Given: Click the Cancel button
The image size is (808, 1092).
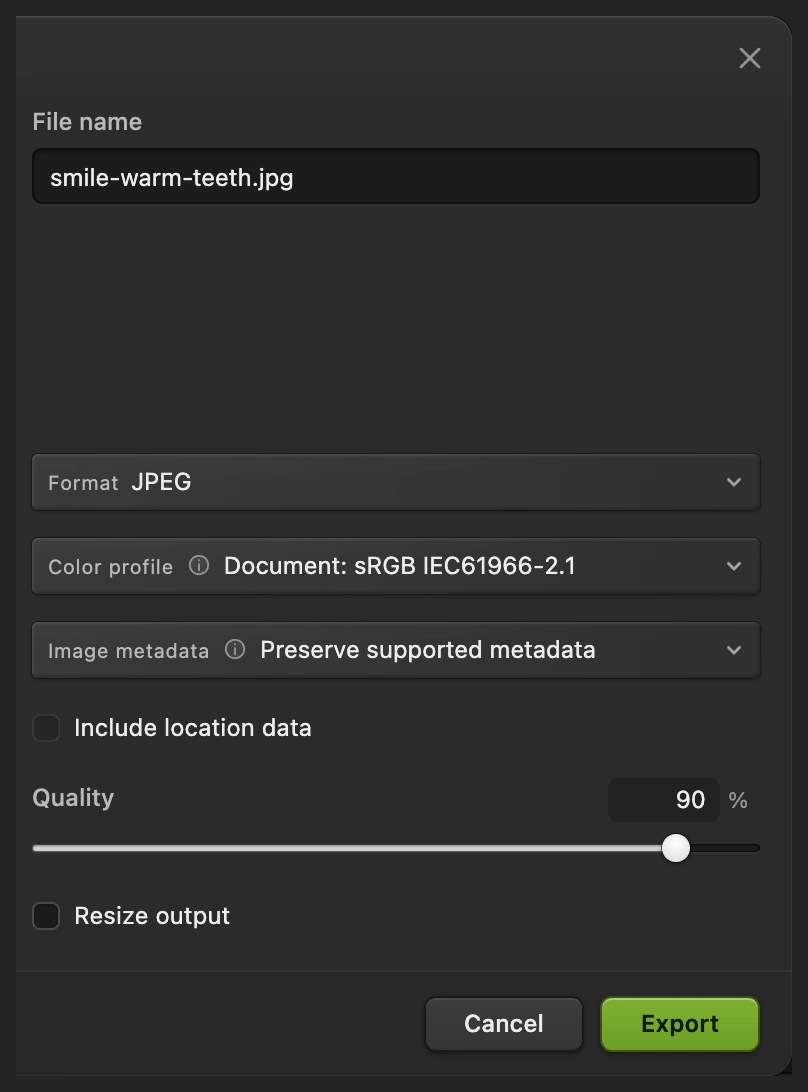Looking at the screenshot, I should 504,1024.
